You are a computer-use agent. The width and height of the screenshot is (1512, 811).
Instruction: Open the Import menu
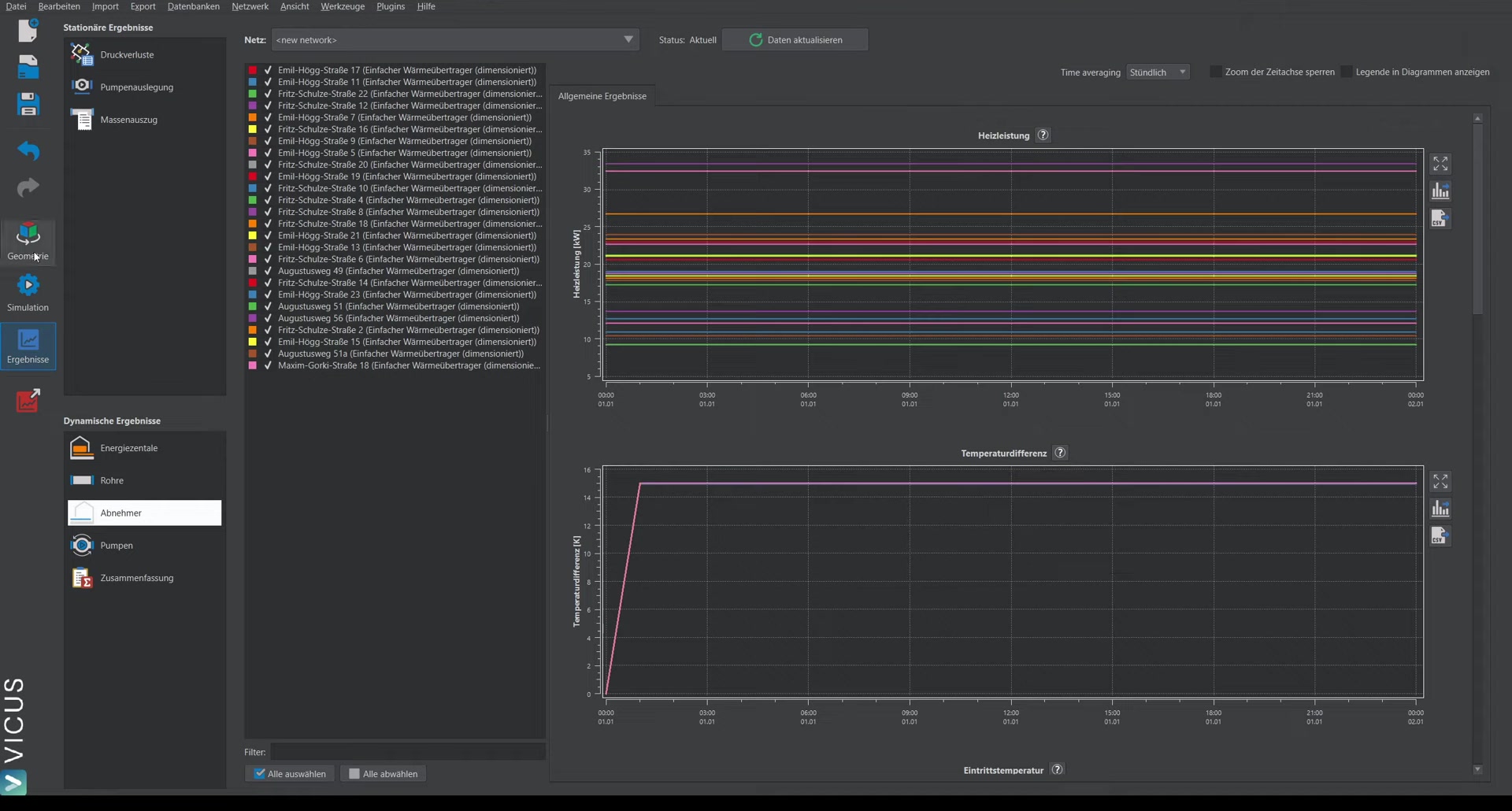click(106, 6)
